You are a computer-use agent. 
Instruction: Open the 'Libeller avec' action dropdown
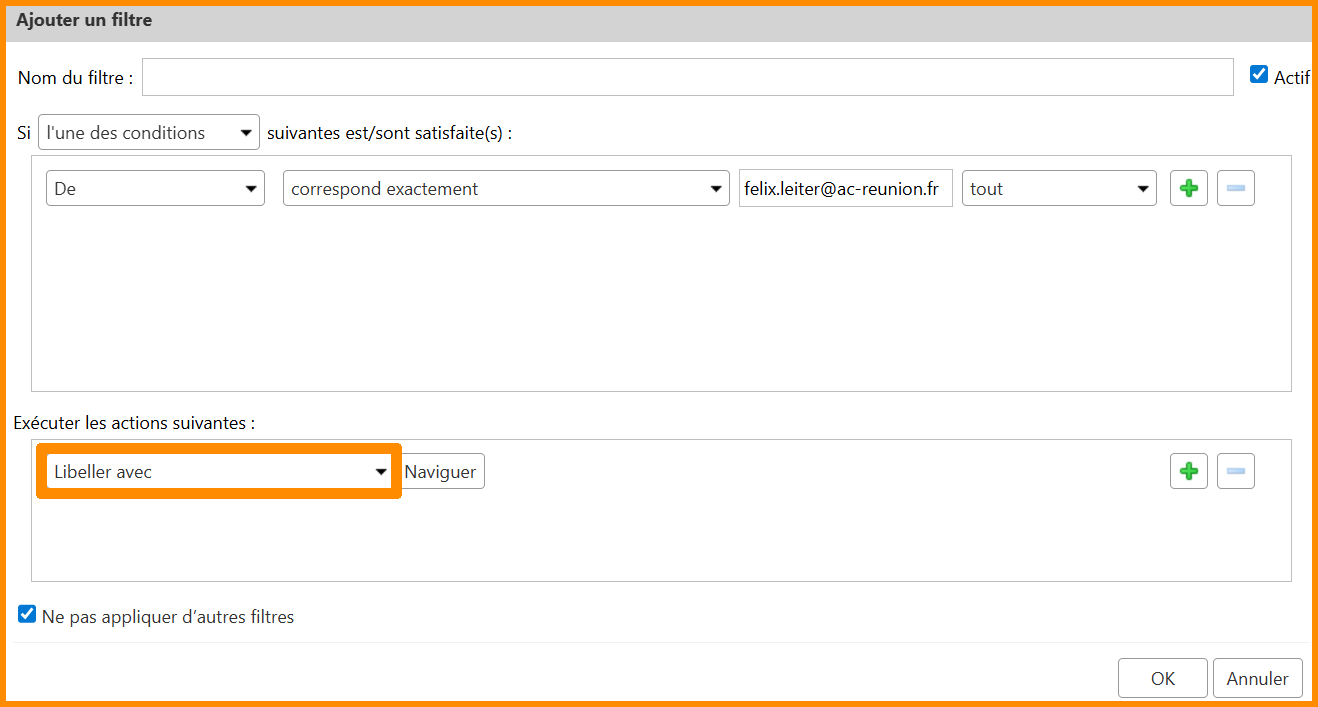click(x=219, y=472)
